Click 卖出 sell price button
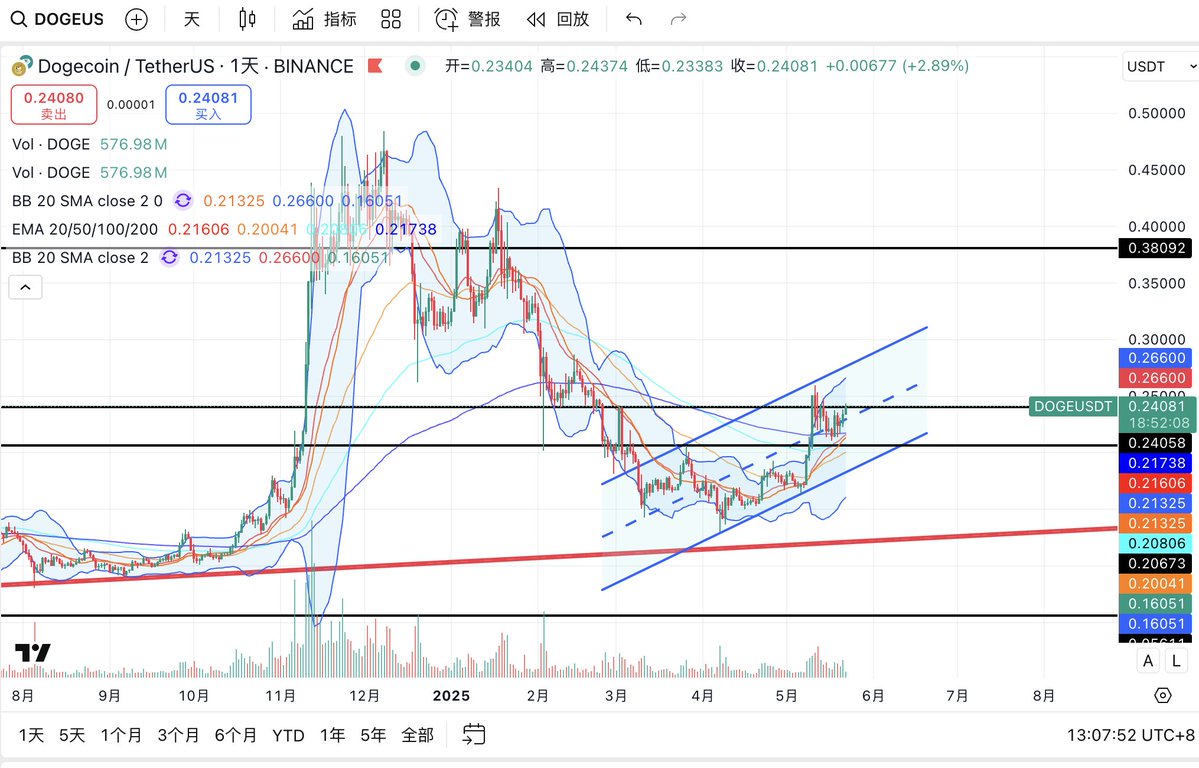The width and height of the screenshot is (1199, 768). (x=54, y=105)
